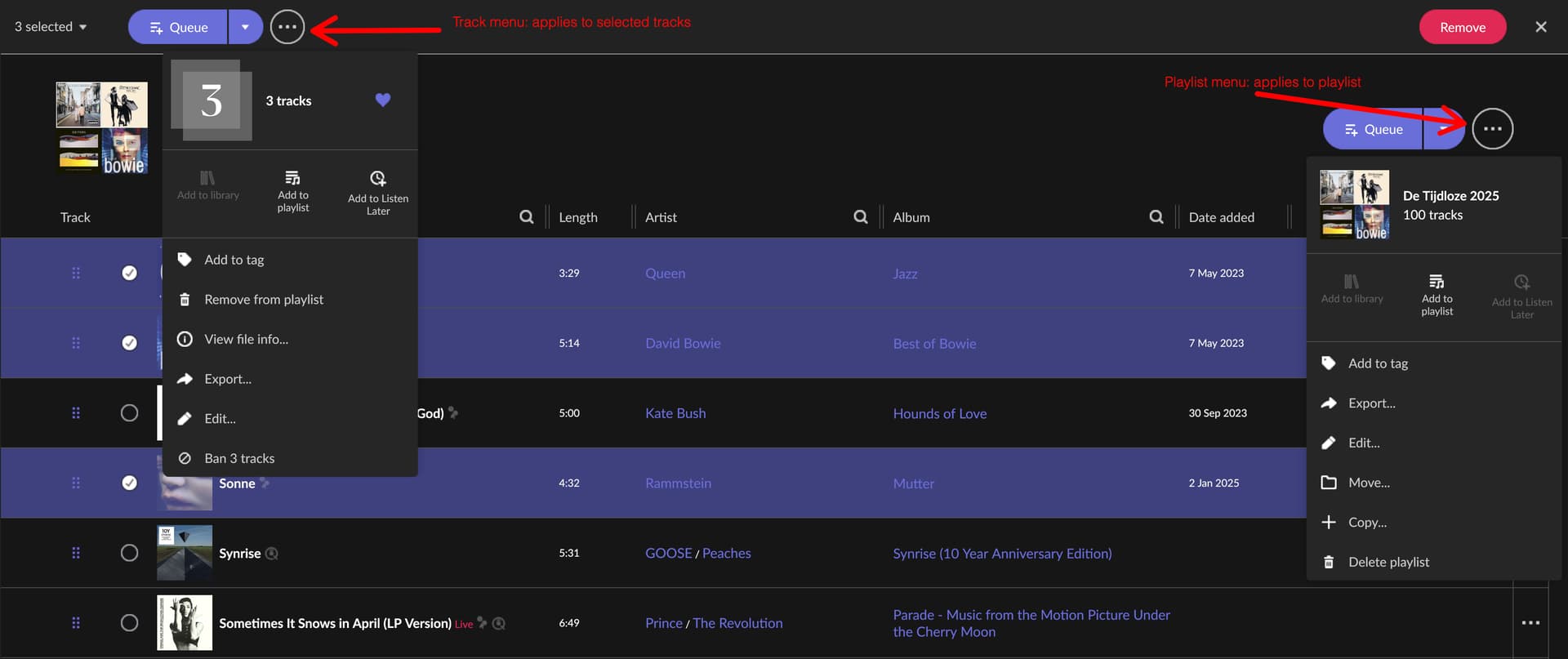Screen dimensions: 1568x659
Task: Click drag handle on Synrise row
Action: click(x=76, y=553)
